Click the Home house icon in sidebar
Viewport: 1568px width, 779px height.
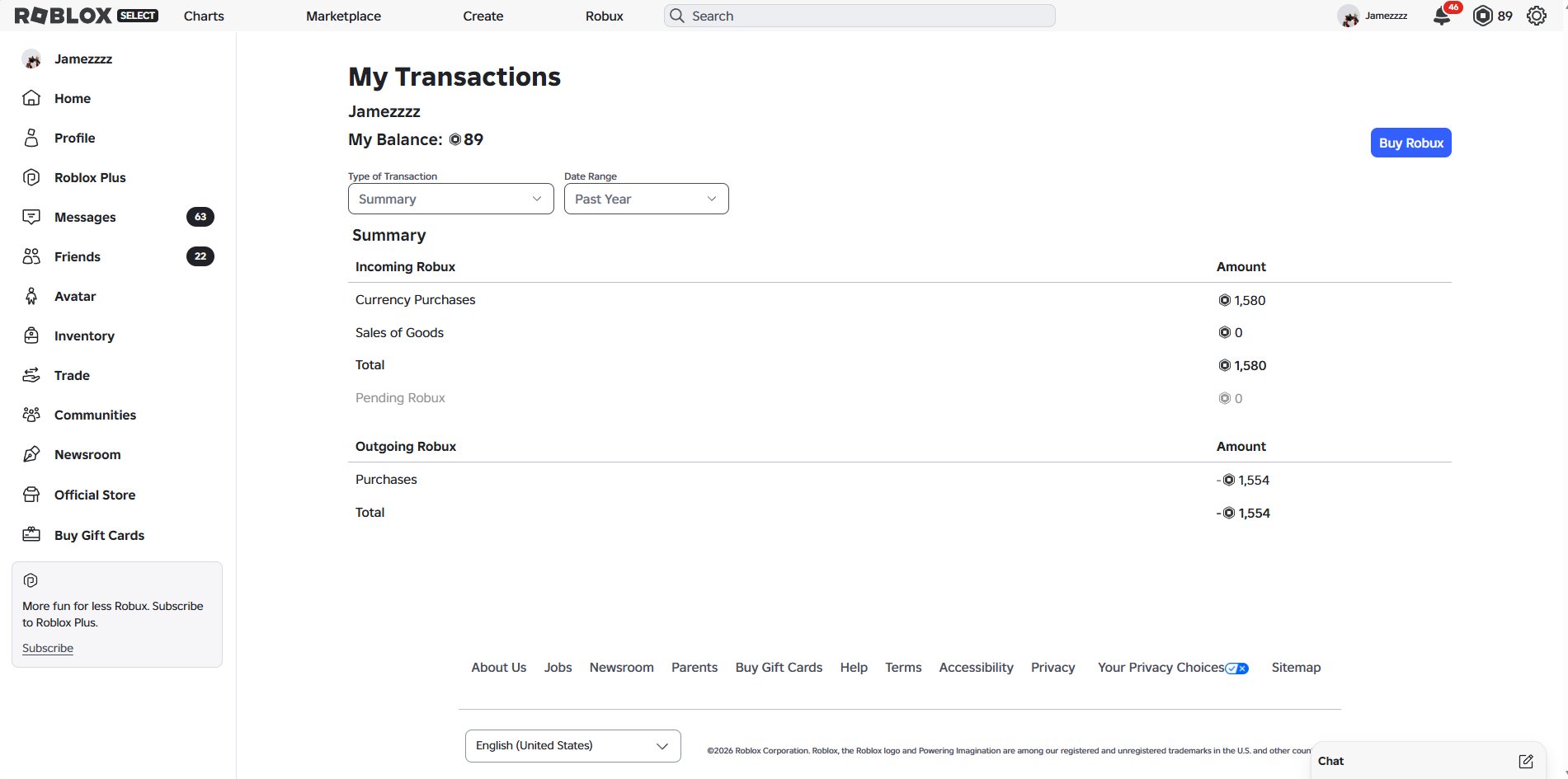click(x=31, y=98)
